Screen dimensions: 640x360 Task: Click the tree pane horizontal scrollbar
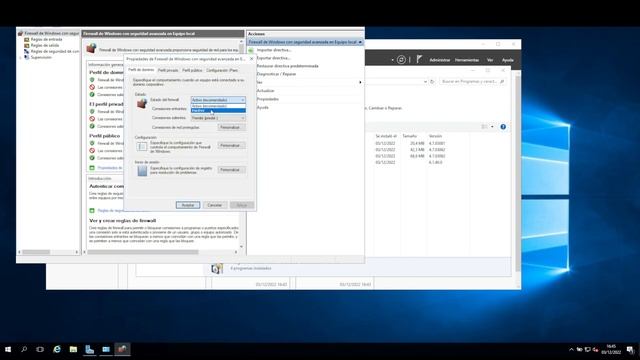click(x=36, y=252)
